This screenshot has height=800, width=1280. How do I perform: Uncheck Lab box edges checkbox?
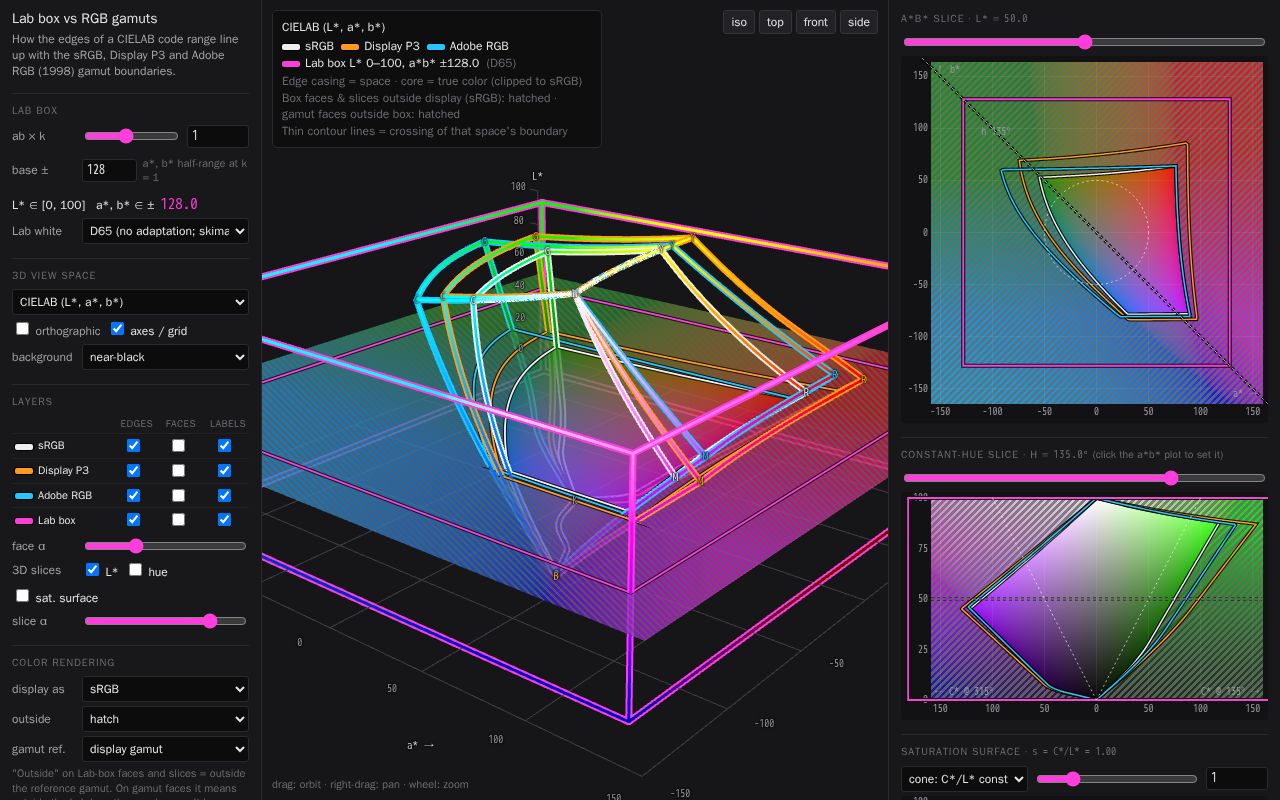(133, 520)
